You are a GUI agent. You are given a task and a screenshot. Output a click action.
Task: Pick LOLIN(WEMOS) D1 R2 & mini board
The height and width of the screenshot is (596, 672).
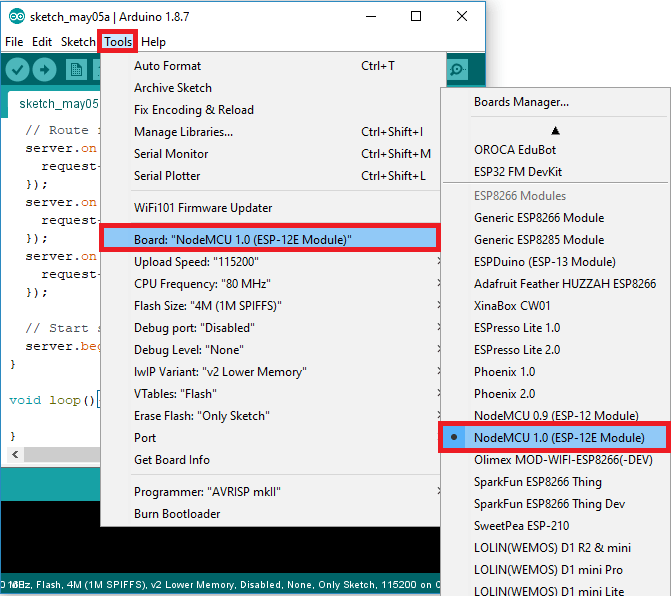coord(551,548)
